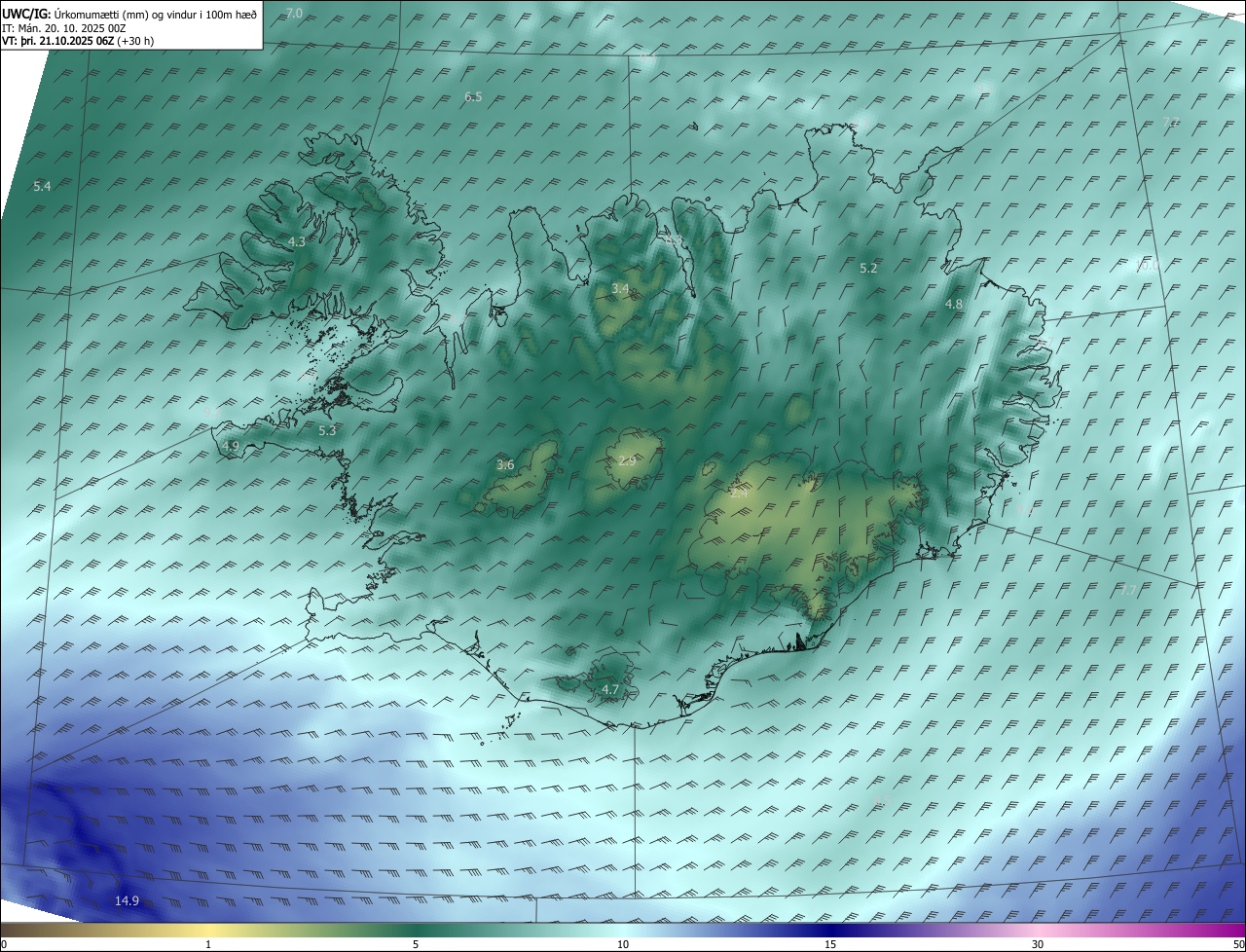The width and height of the screenshot is (1246, 952).
Task: Click the 5 tick on the color scale
Action: click(416, 944)
